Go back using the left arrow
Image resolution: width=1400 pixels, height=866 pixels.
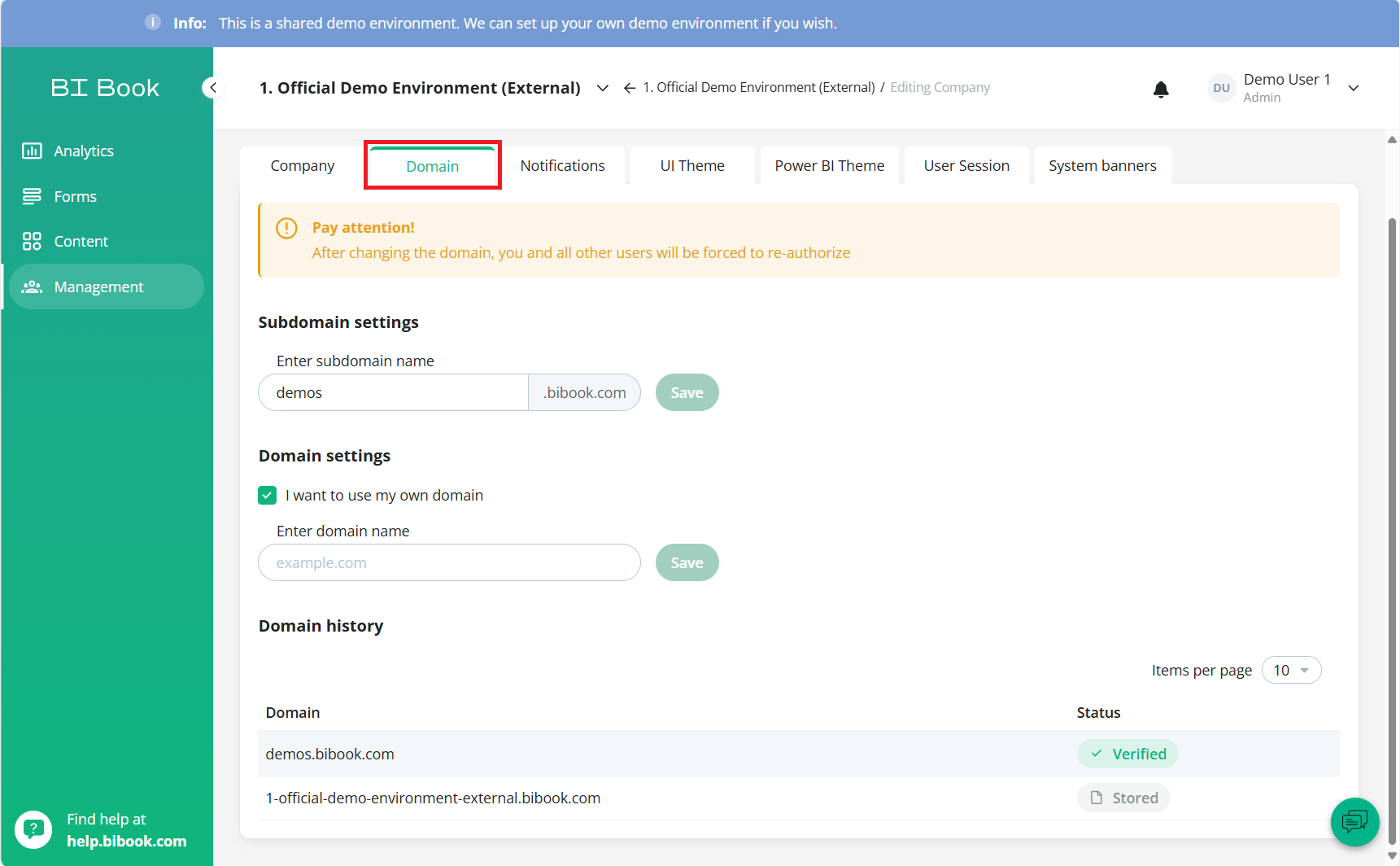click(630, 88)
